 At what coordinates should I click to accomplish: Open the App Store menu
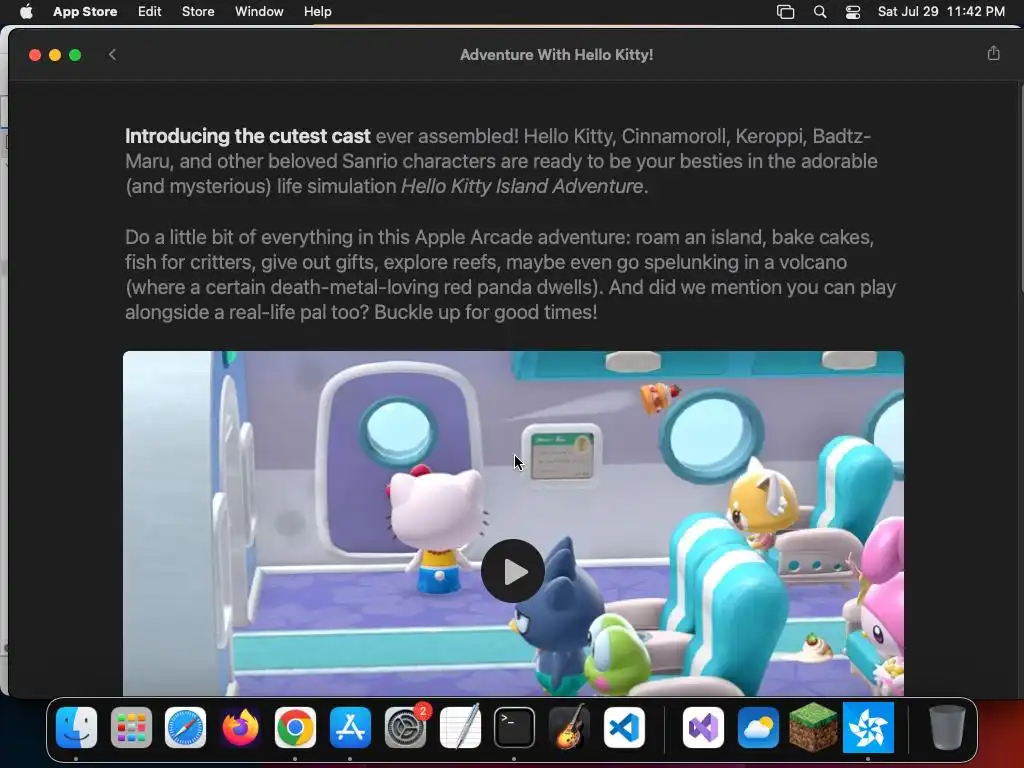(85, 12)
